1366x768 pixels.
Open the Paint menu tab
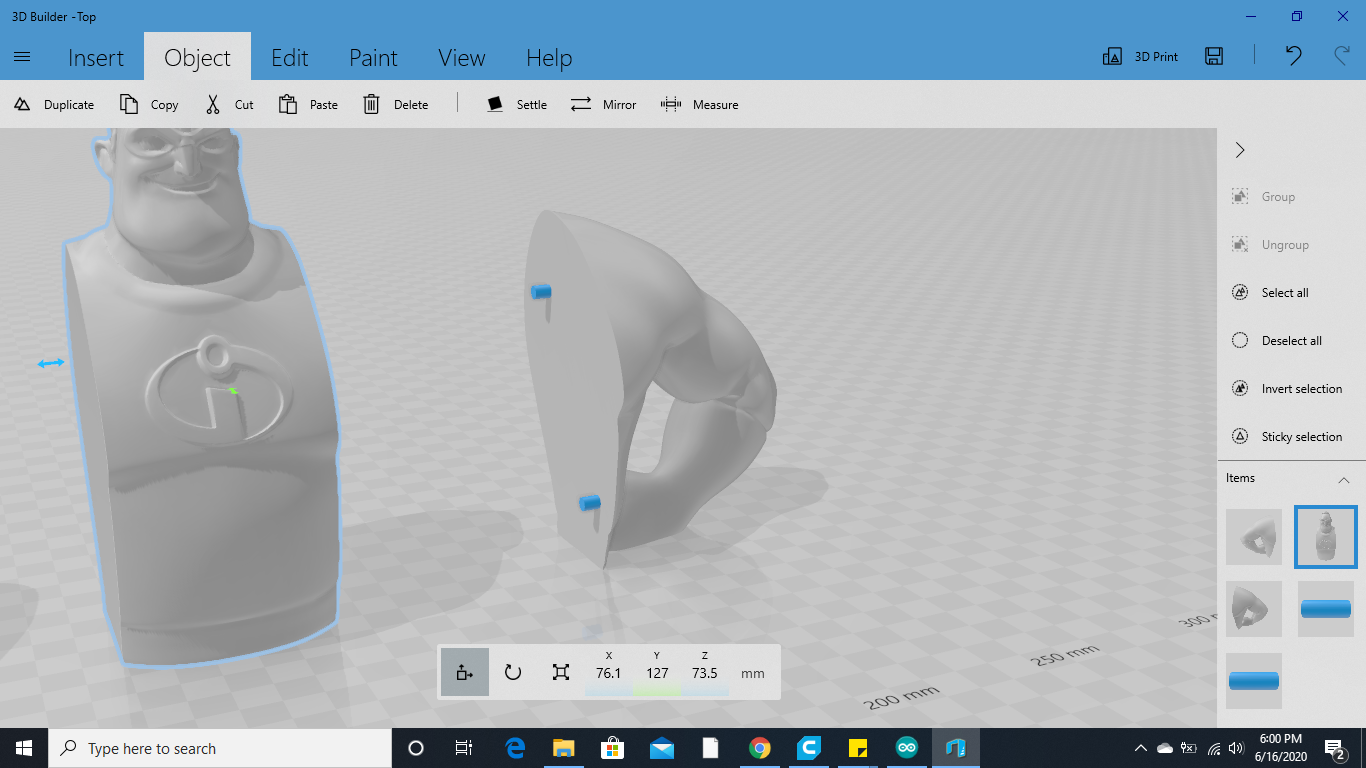tap(373, 57)
